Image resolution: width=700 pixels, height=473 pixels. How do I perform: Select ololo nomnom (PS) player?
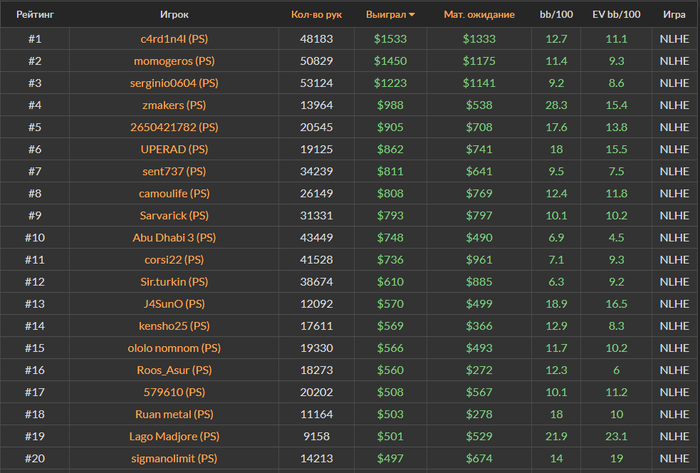(174, 348)
